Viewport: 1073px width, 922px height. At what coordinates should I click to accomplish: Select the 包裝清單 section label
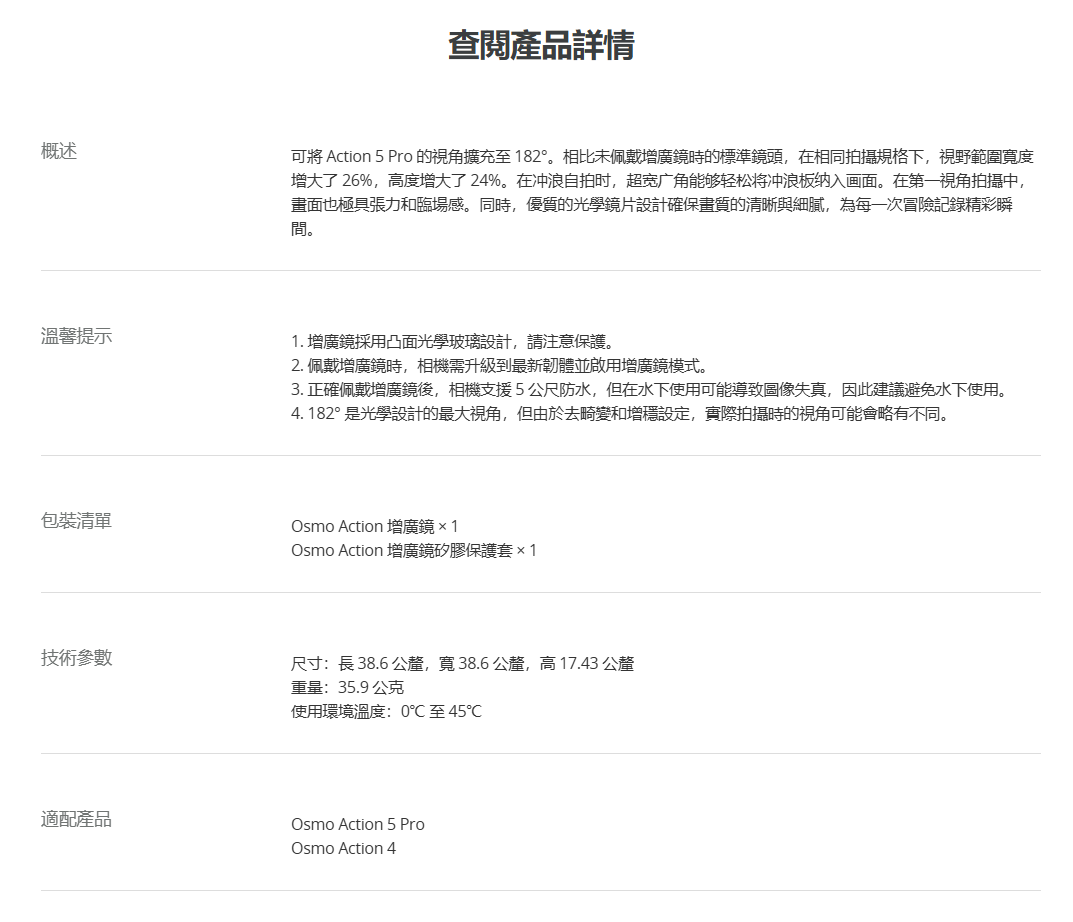pyautogui.click(x=77, y=521)
